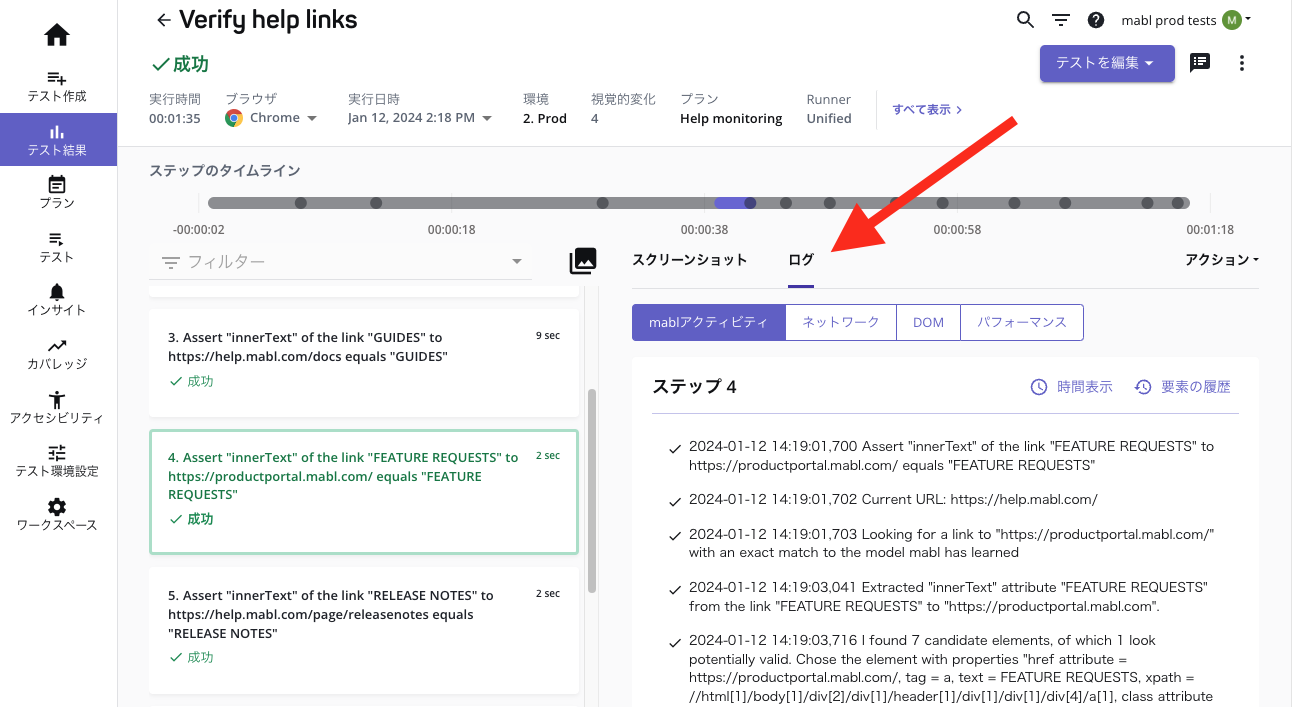Open the image gallery icon beside filter
The width and height of the screenshot is (1292, 707).
pos(583,261)
